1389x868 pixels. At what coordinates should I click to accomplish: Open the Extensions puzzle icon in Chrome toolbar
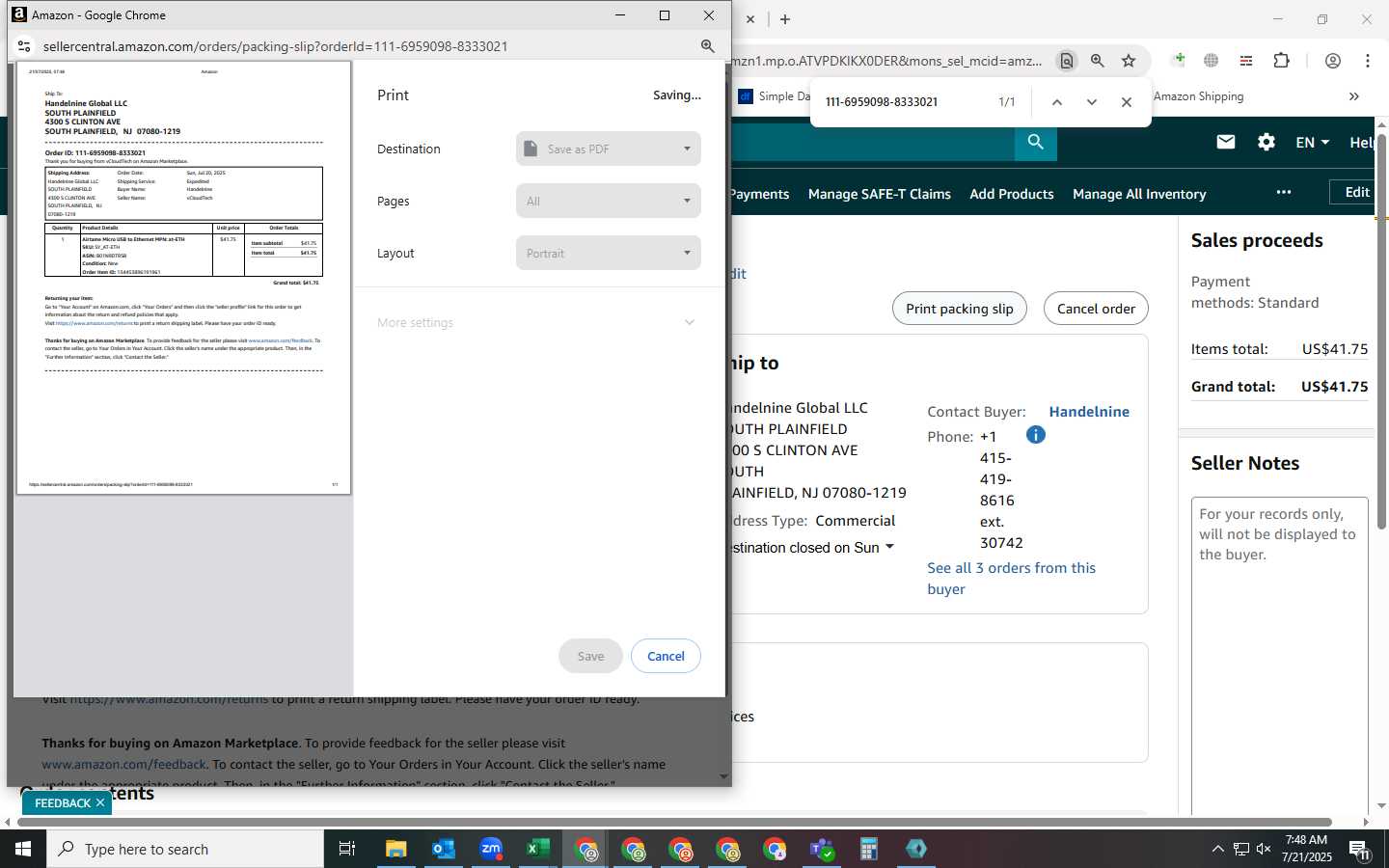[x=1281, y=61]
